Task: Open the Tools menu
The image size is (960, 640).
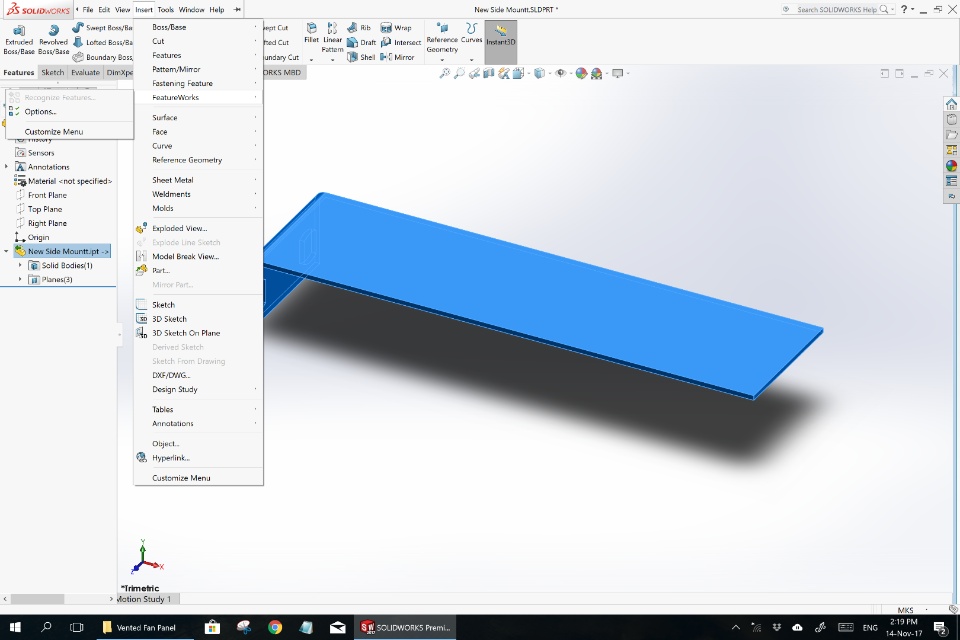Action: 165,9
